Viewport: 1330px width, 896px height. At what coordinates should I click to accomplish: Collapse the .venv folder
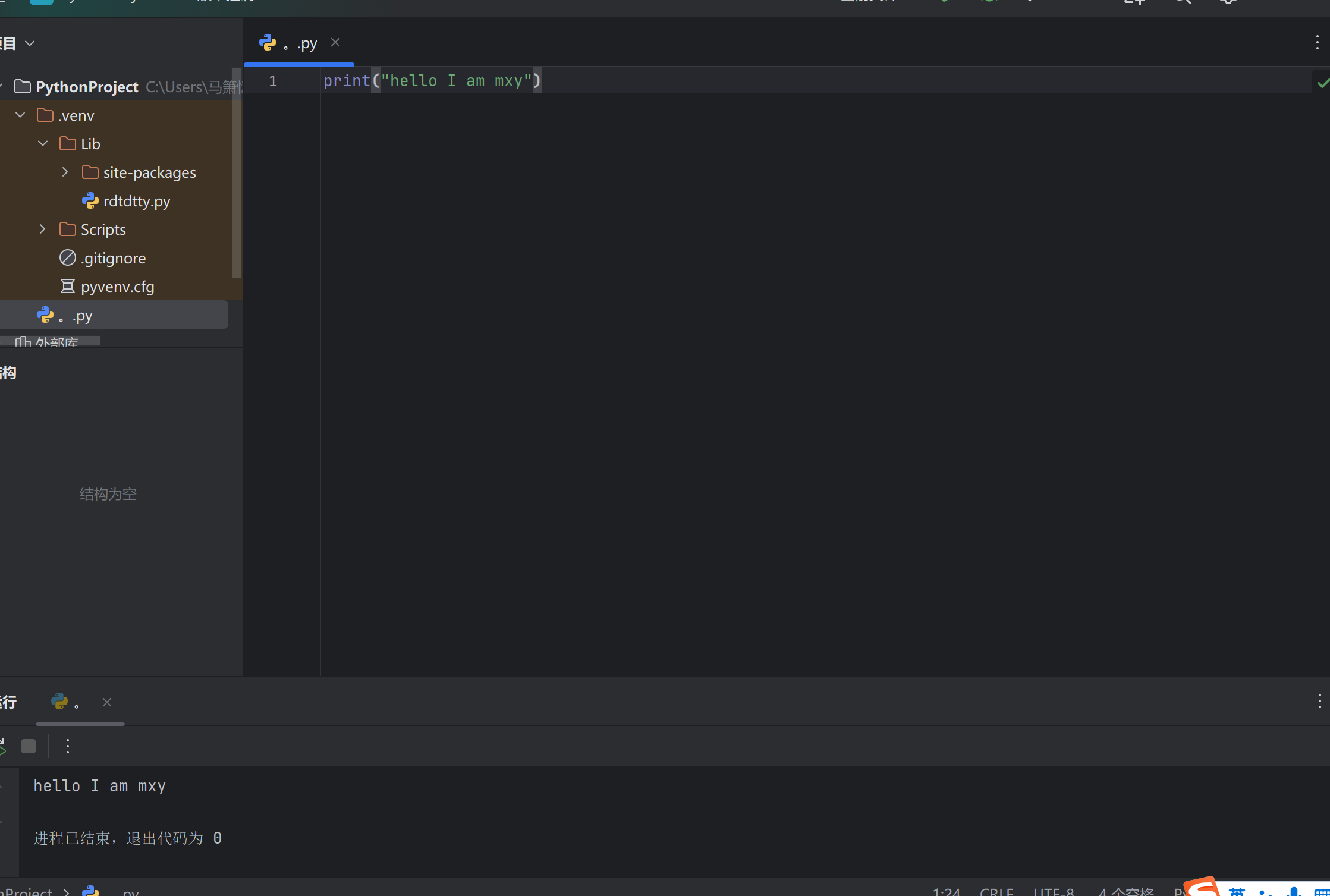pyautogui.click(x=20, y=115)
